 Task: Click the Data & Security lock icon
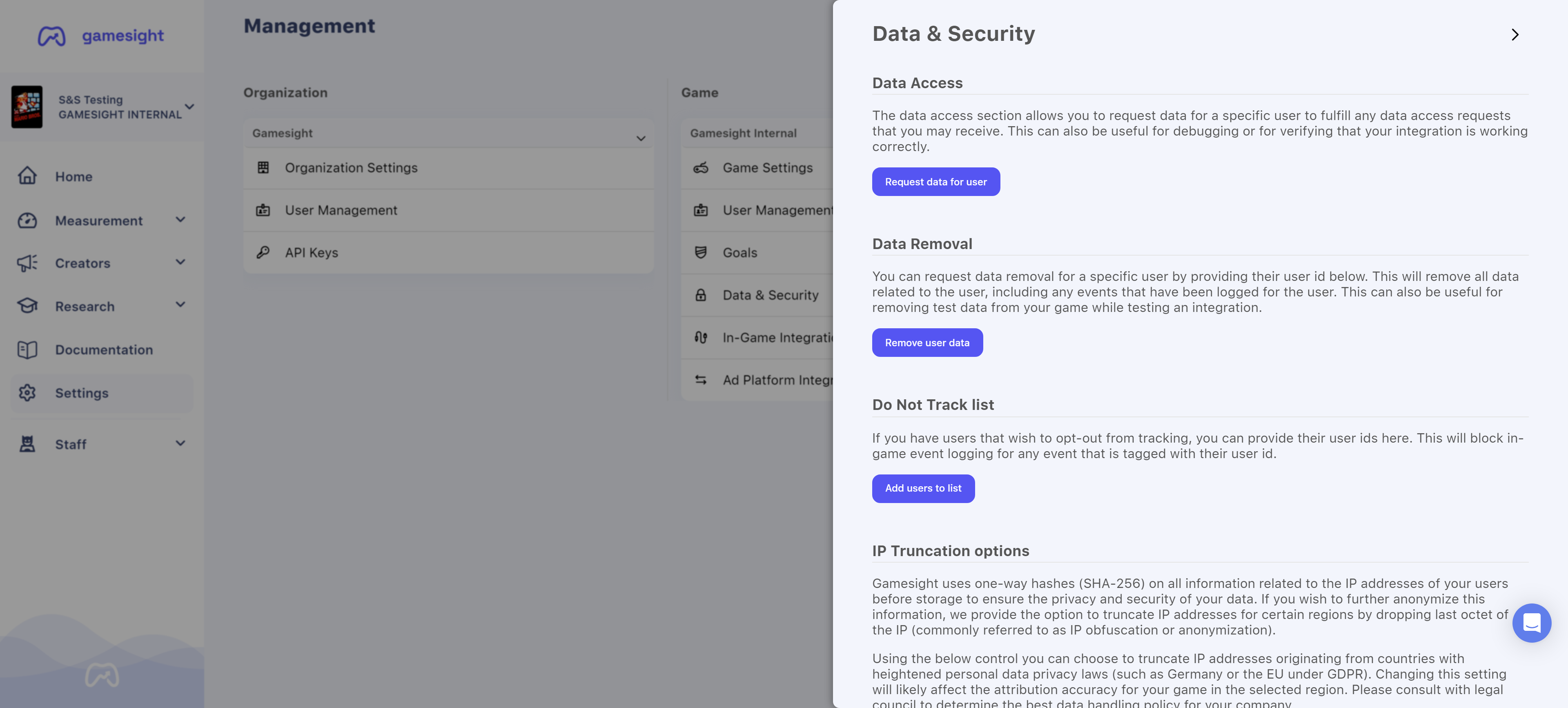(701, 295)
